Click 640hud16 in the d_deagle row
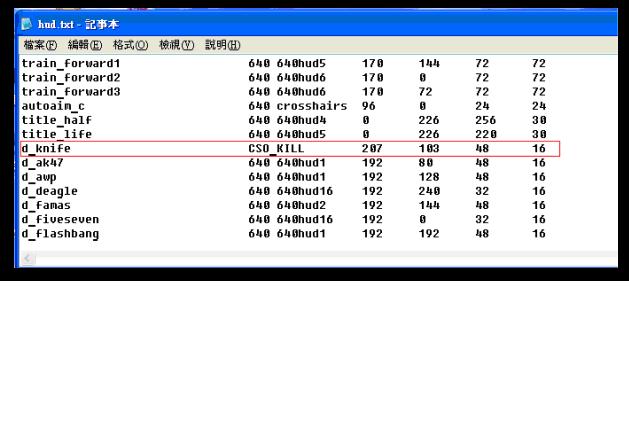The image size is (629, 432). click(x=305, y=191)
